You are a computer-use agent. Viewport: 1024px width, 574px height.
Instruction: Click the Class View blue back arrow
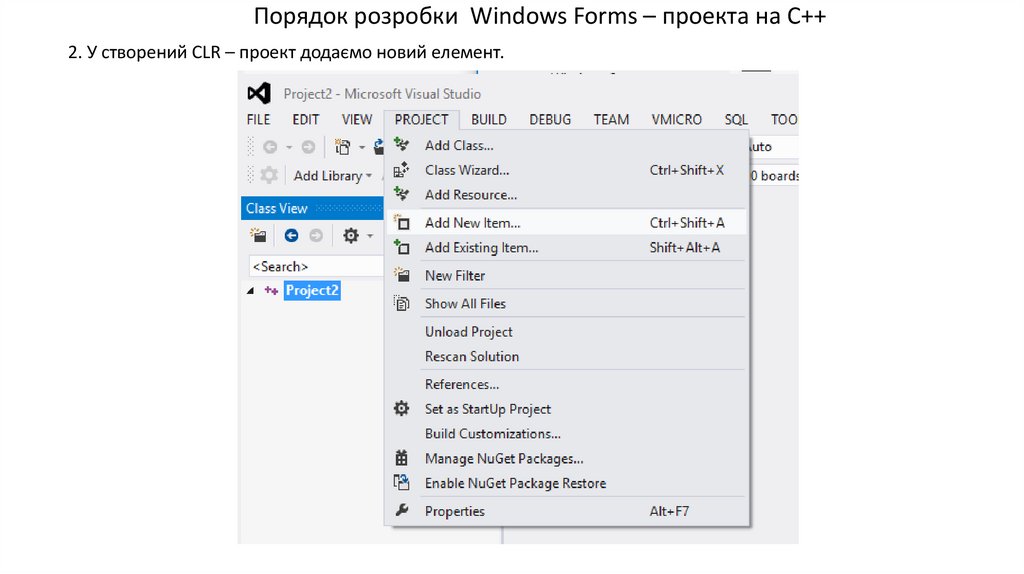tap(291, 235)
